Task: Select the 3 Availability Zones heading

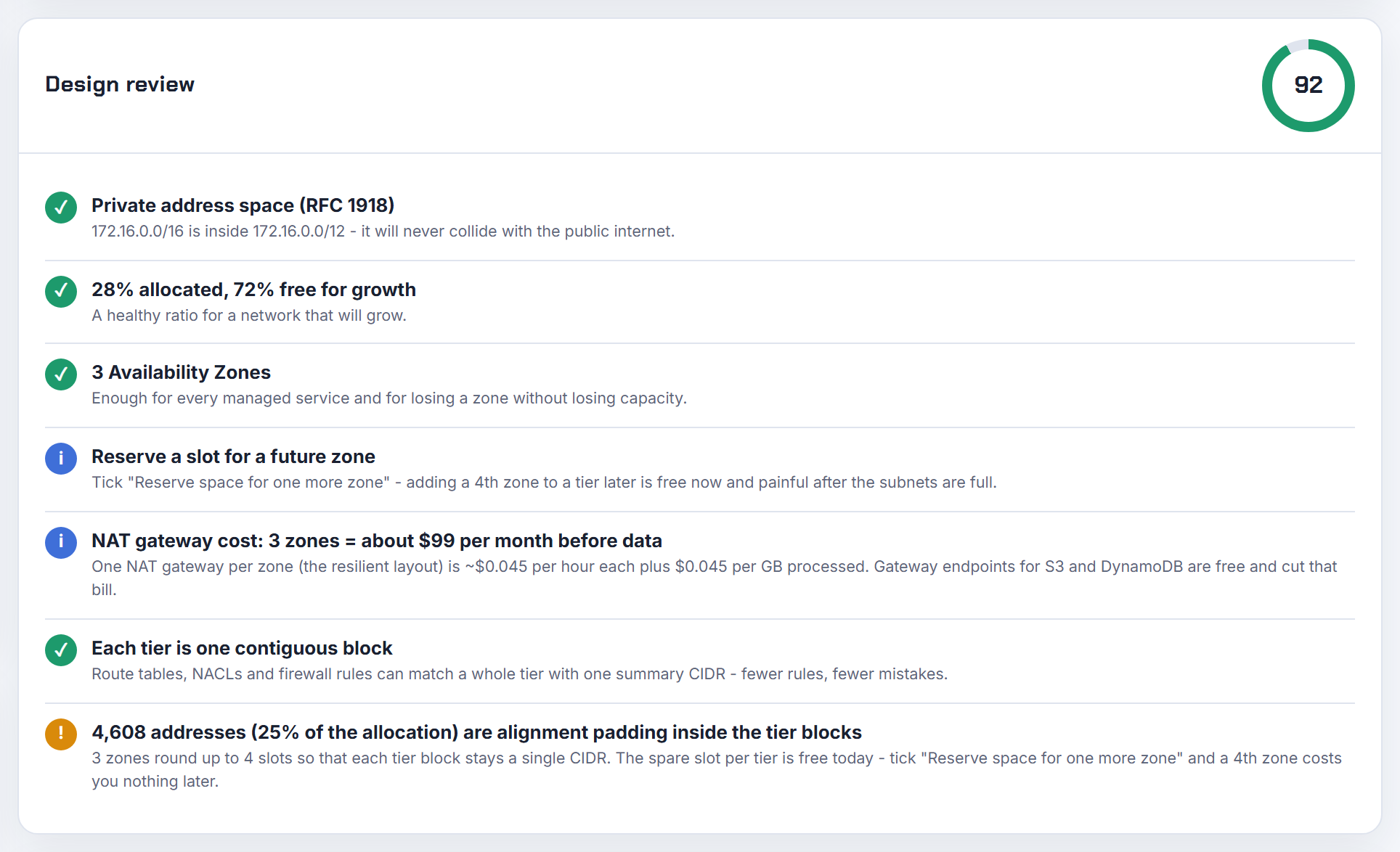Action: 181,372
